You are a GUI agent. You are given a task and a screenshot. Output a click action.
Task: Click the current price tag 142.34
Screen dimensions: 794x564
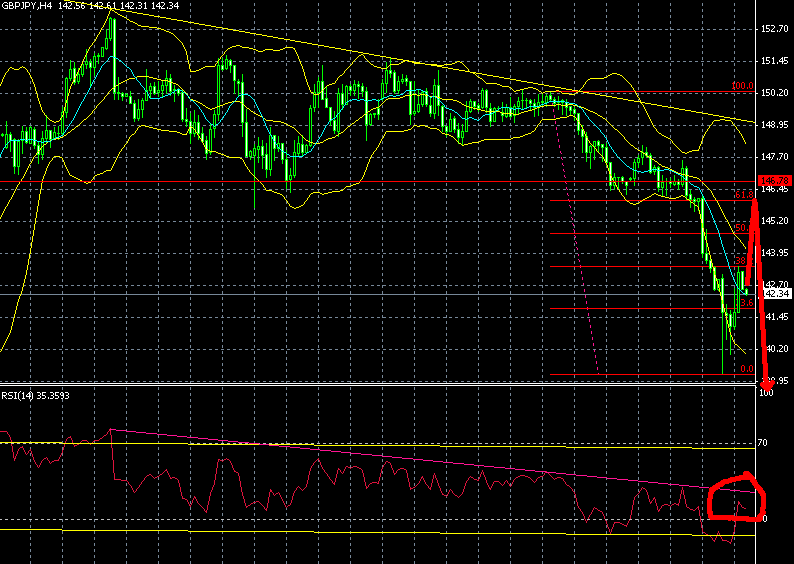pyautogui.click(x=776, y=294)
